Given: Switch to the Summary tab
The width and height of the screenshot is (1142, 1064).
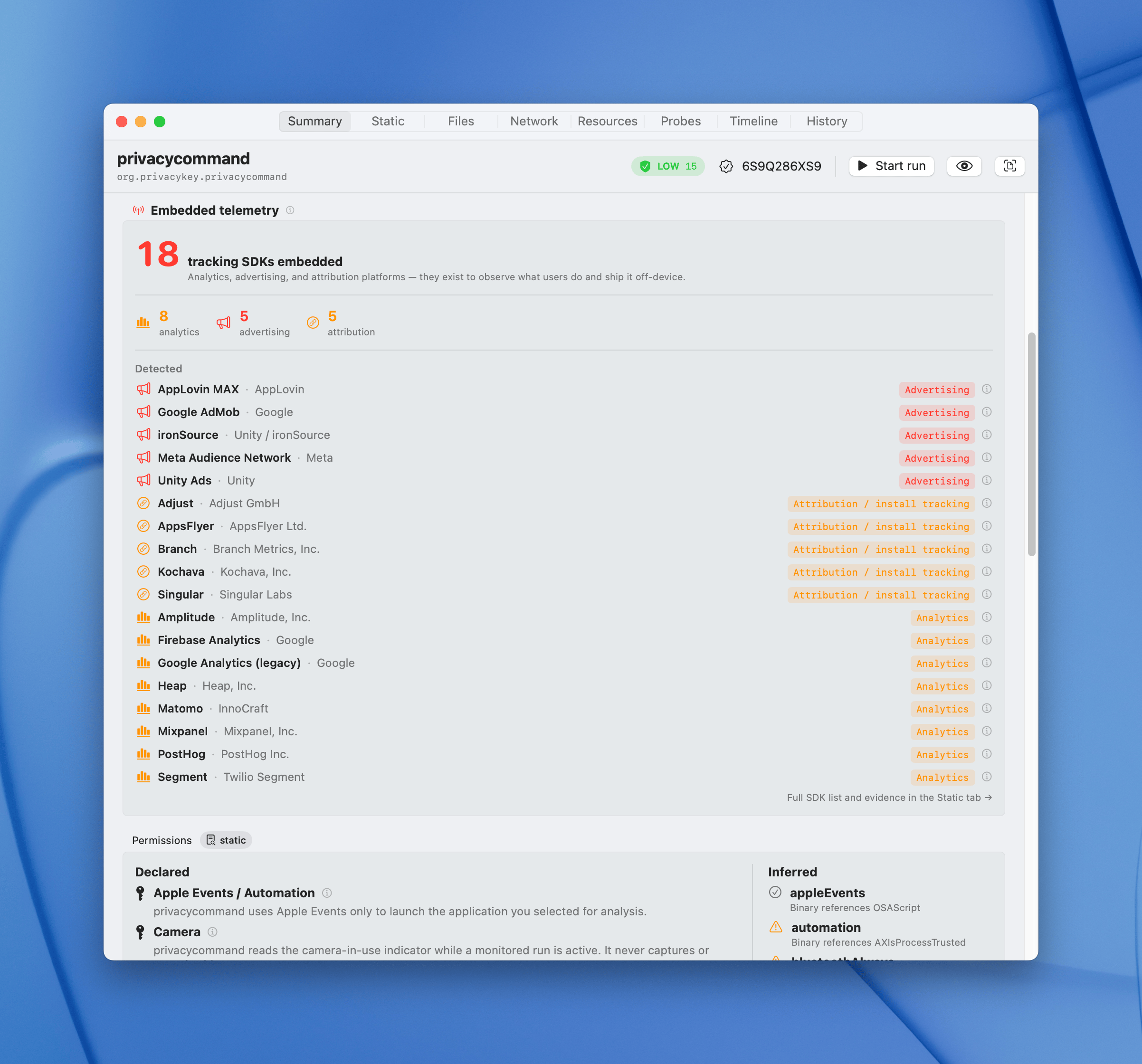Looking at the screenshot, I should coord(315,121).
